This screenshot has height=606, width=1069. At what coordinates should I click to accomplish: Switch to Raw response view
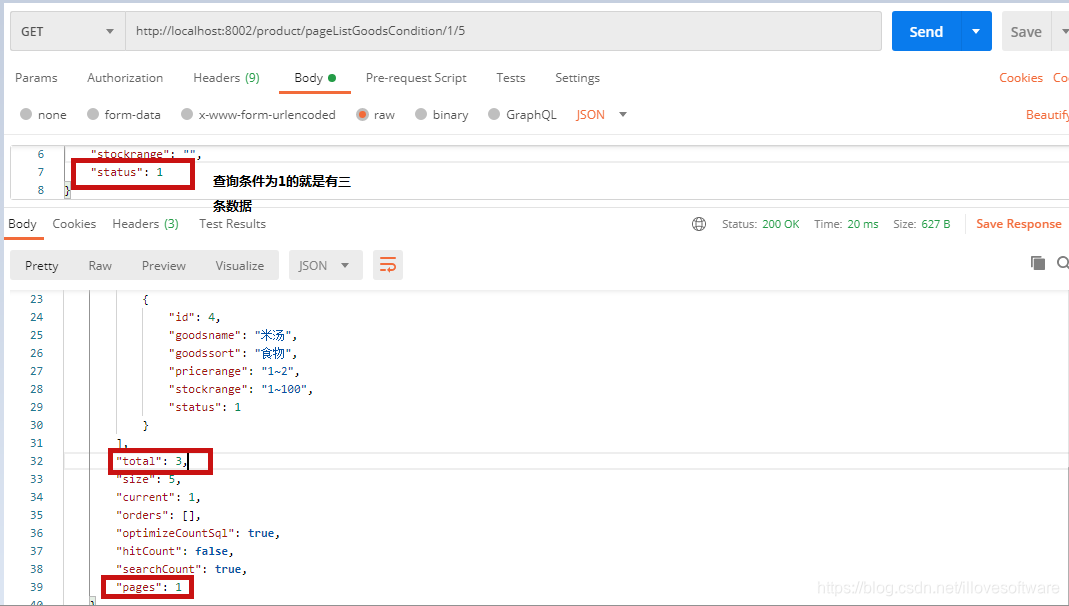click(x=100, y=266)
